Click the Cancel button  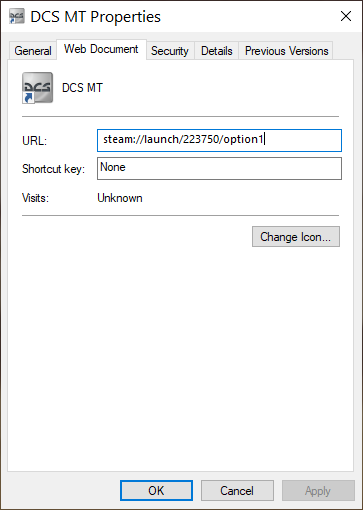(237, 490)
